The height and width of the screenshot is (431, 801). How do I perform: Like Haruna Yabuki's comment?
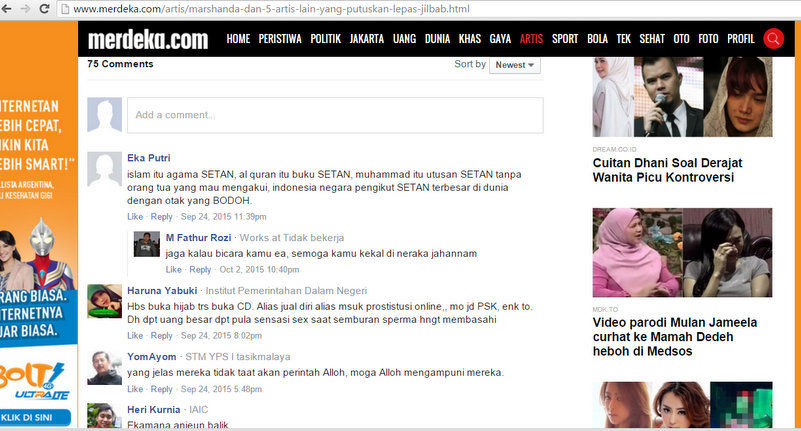135,336
